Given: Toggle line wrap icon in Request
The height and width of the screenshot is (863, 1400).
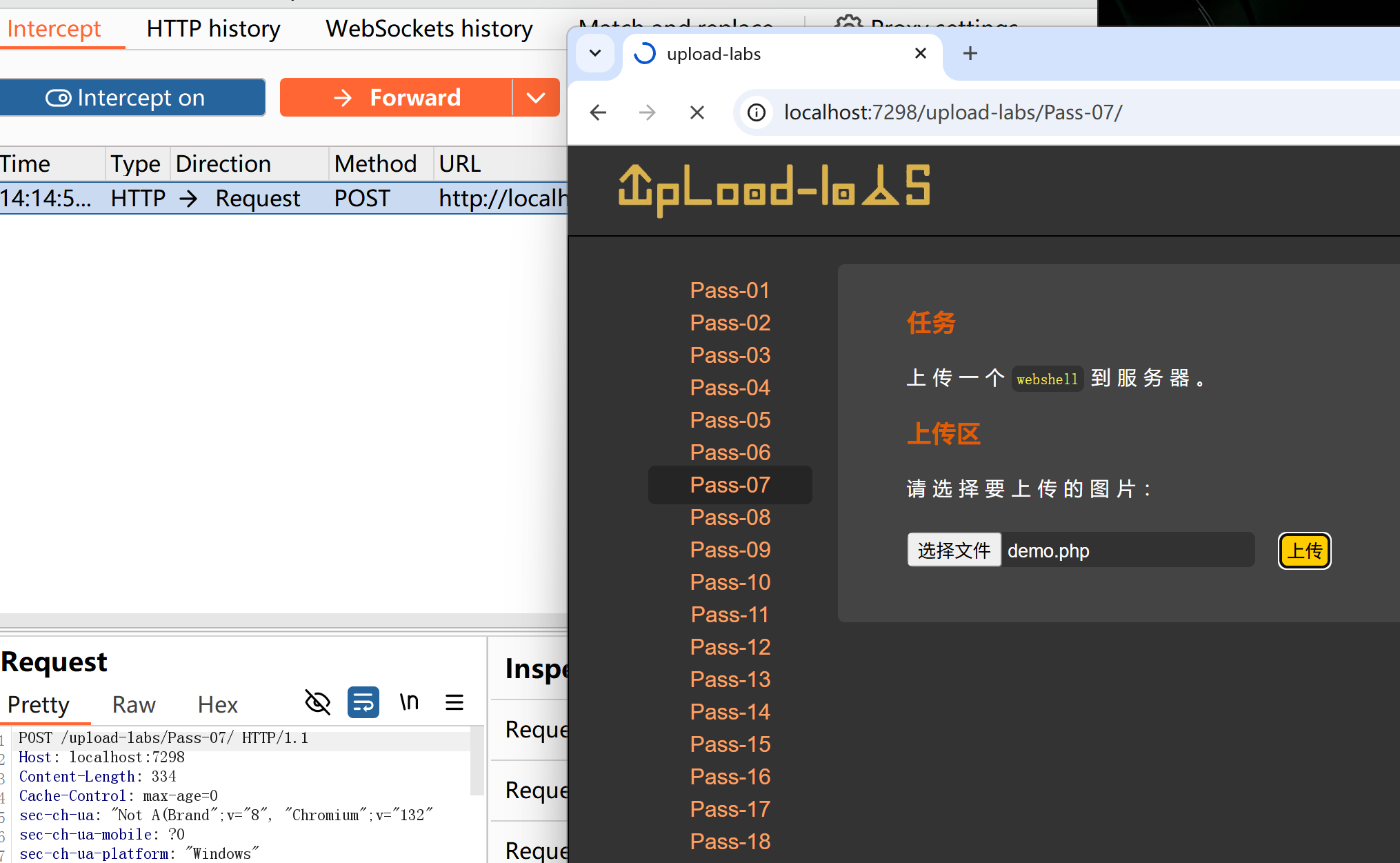Looking at the screenshot, I should click(x=363, y=702).
